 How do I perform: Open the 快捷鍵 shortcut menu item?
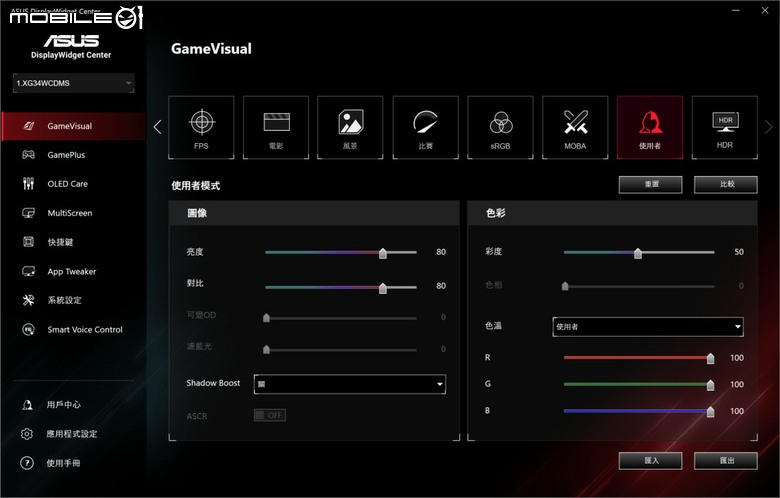coord(74,242)
